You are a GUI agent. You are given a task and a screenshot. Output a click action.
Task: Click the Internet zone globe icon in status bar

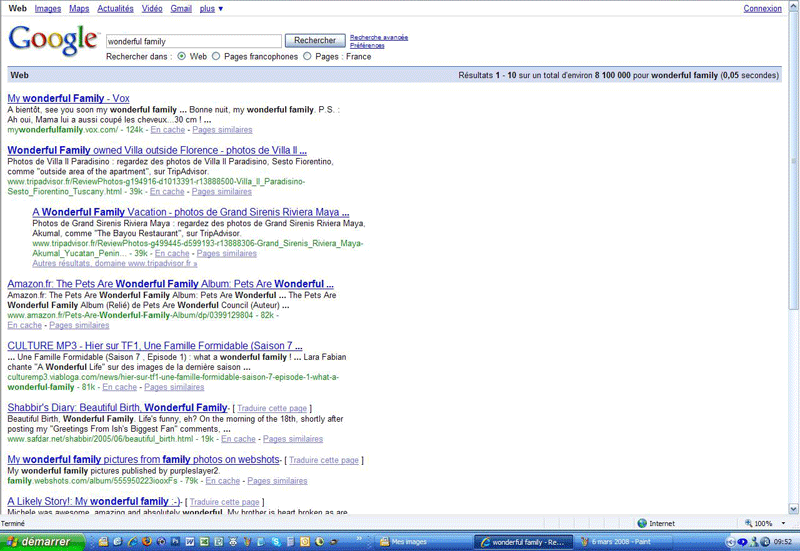click(x=642, y=523)
